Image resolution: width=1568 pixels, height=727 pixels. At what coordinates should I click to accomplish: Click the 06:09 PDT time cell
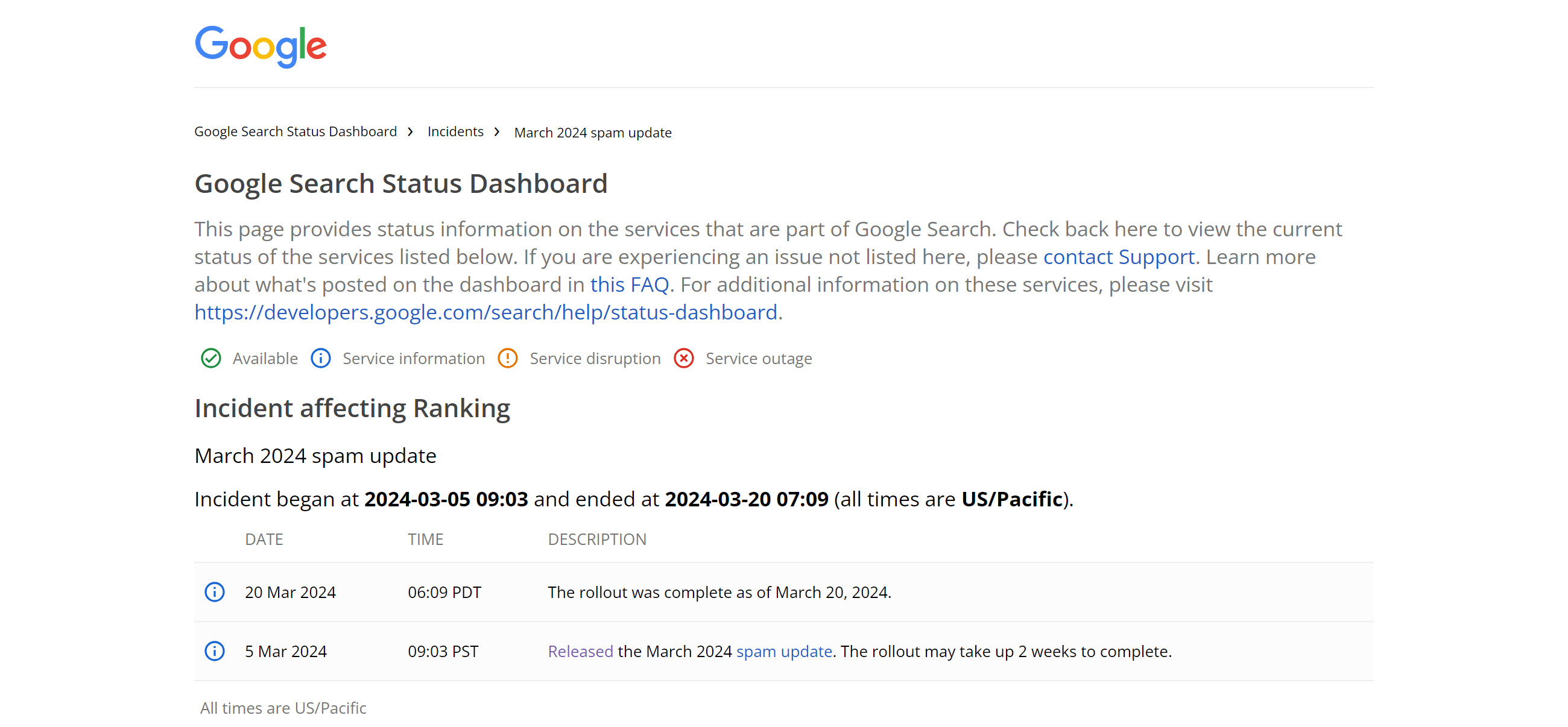pos(444,592)
